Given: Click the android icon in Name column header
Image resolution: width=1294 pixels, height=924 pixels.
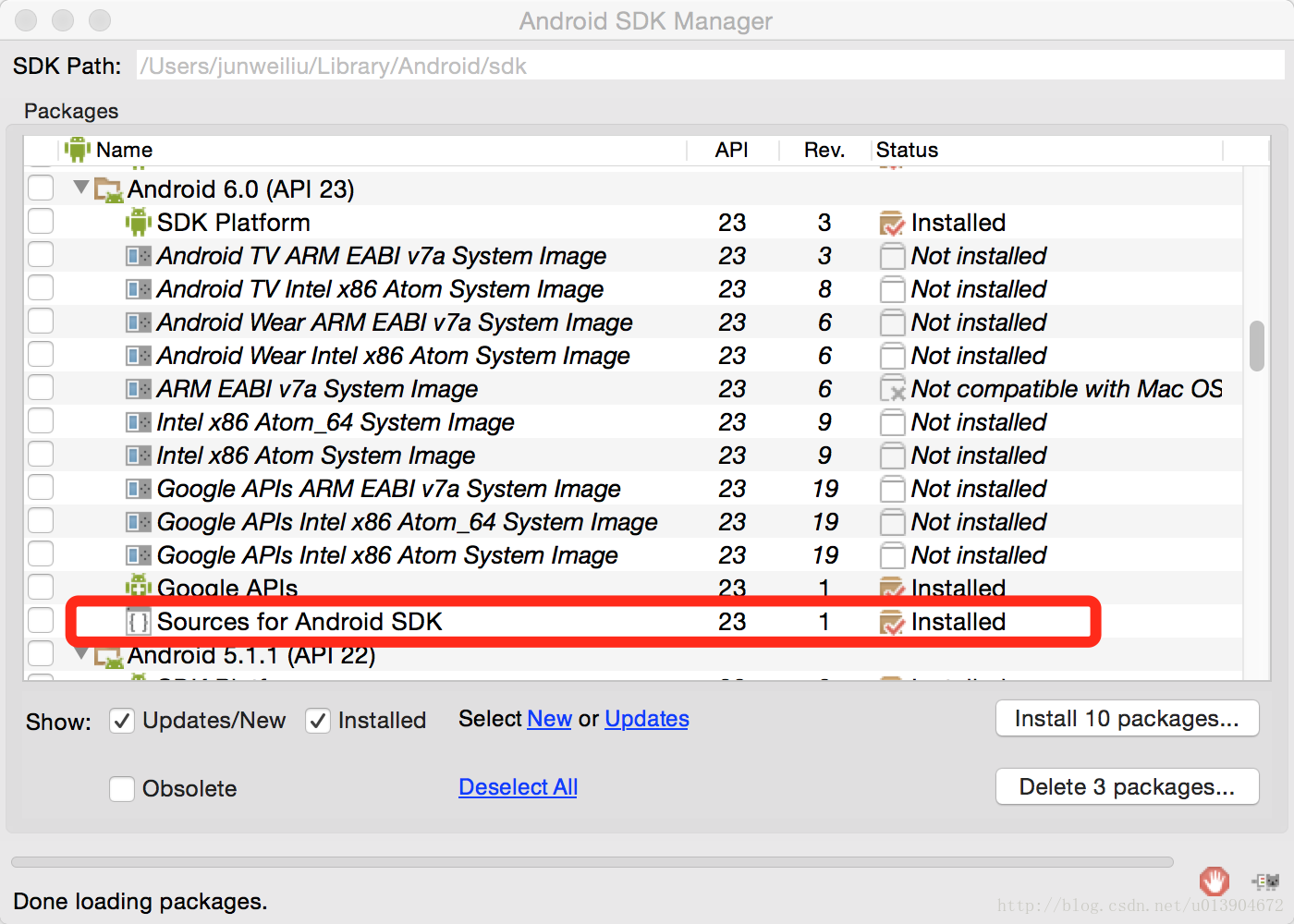Looking at the screenshot, I should click(x=78, y=149).
